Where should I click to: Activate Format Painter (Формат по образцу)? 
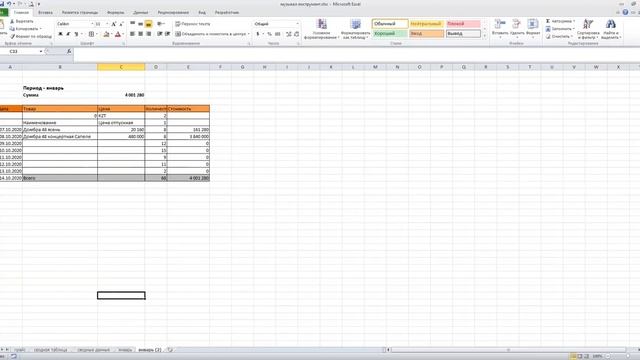(x=31, y=36)
